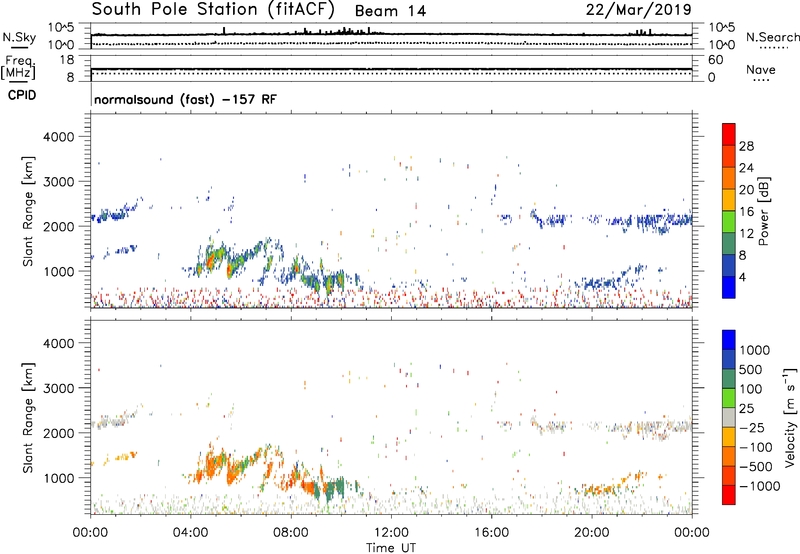Image resolution: width=800 pixels, height=554 pixels.
Task: Click the '60' Nave axis tick label
Action: [715, 60]
